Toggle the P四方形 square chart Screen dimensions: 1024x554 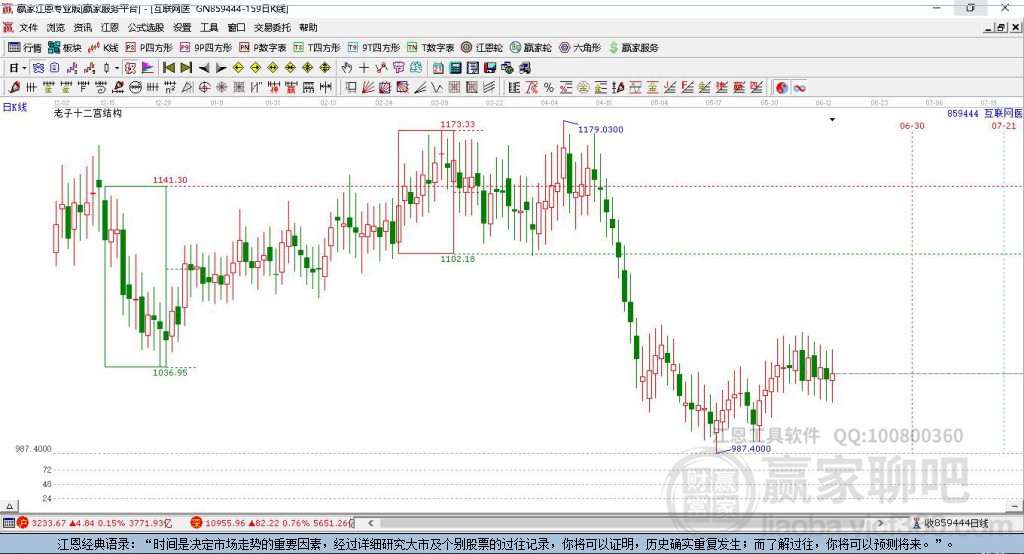click(148, 47)
